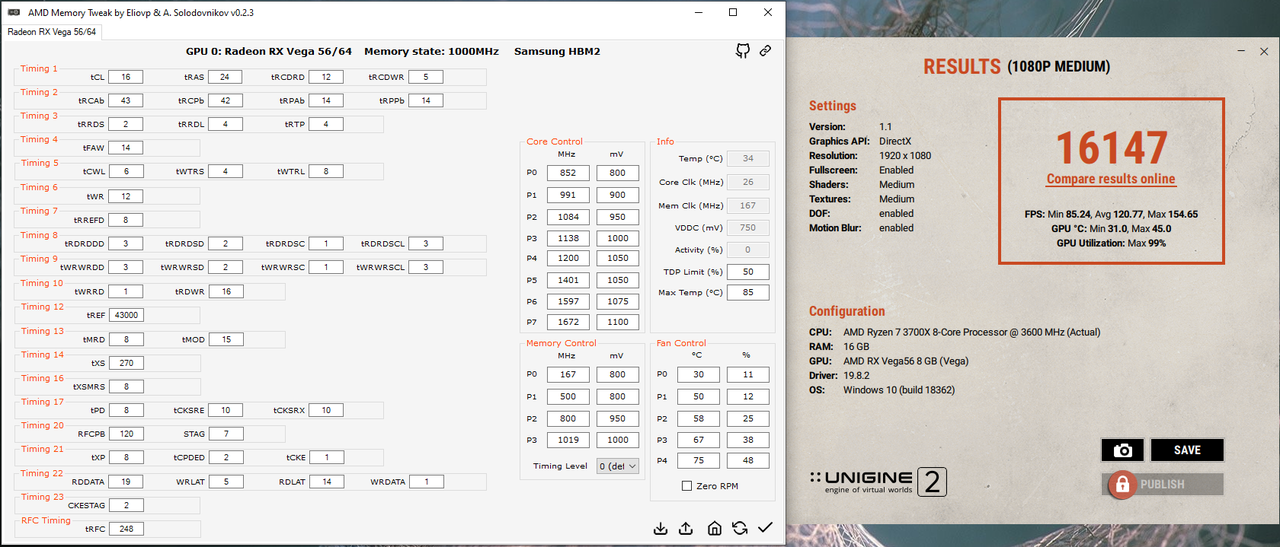The height and width of the screenshot is (547, 1280).
Task: Click the home reset defaults icon
Action: pos(714,528)
